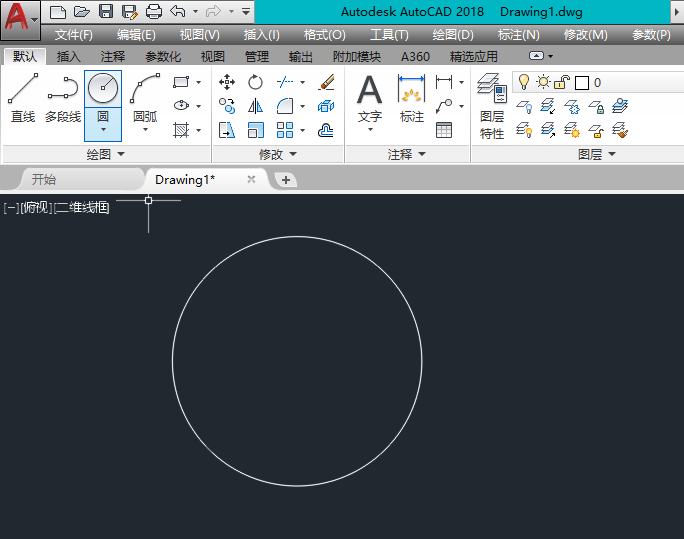Select the Arc (圆弧) tool icon

coord(145,88)
